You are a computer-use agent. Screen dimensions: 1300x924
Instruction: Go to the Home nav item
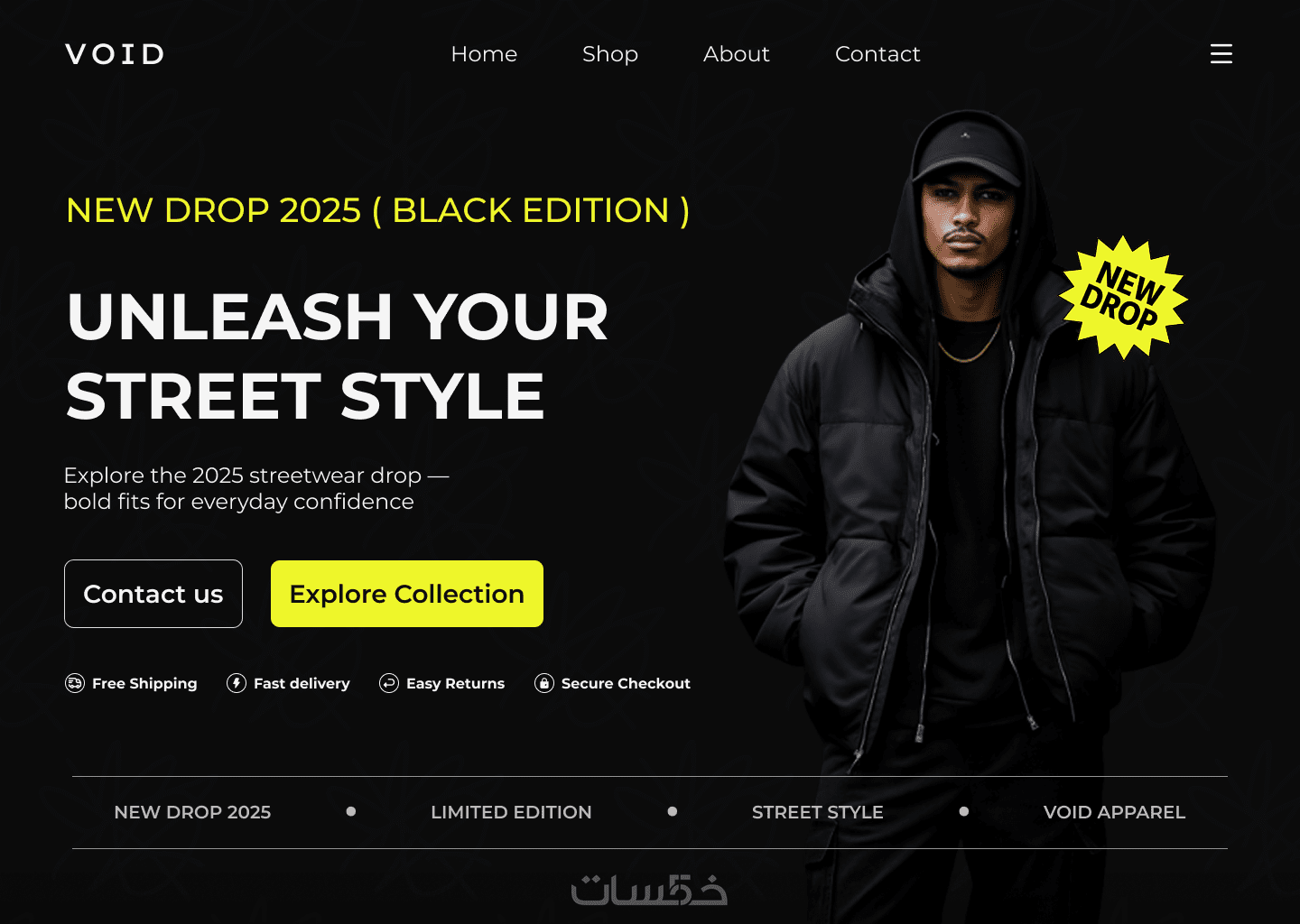coord(484,54)
